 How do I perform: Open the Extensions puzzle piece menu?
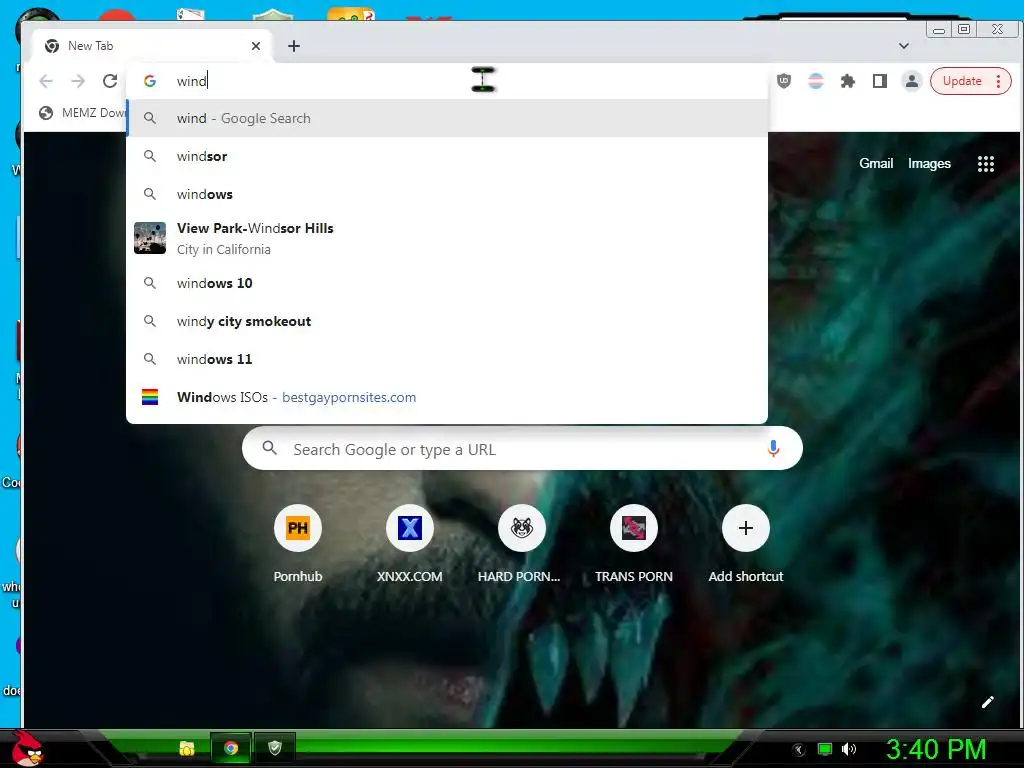pos(848,81)
